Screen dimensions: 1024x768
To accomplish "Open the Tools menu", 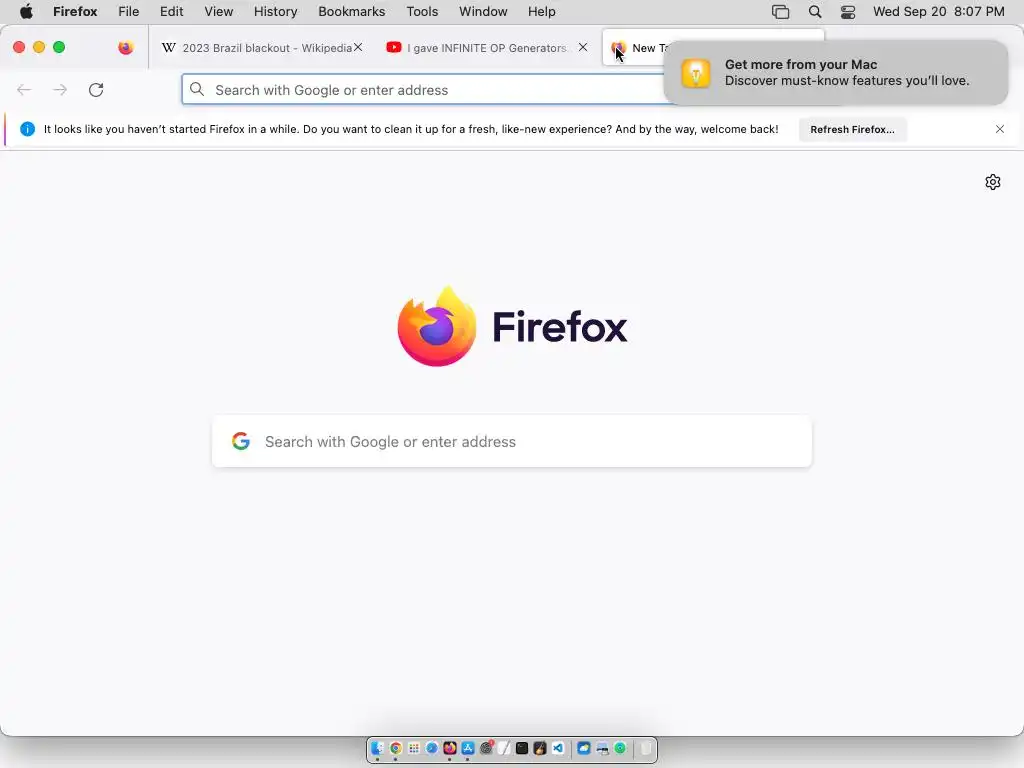I will pyautogui.click(x=422, y=11).
